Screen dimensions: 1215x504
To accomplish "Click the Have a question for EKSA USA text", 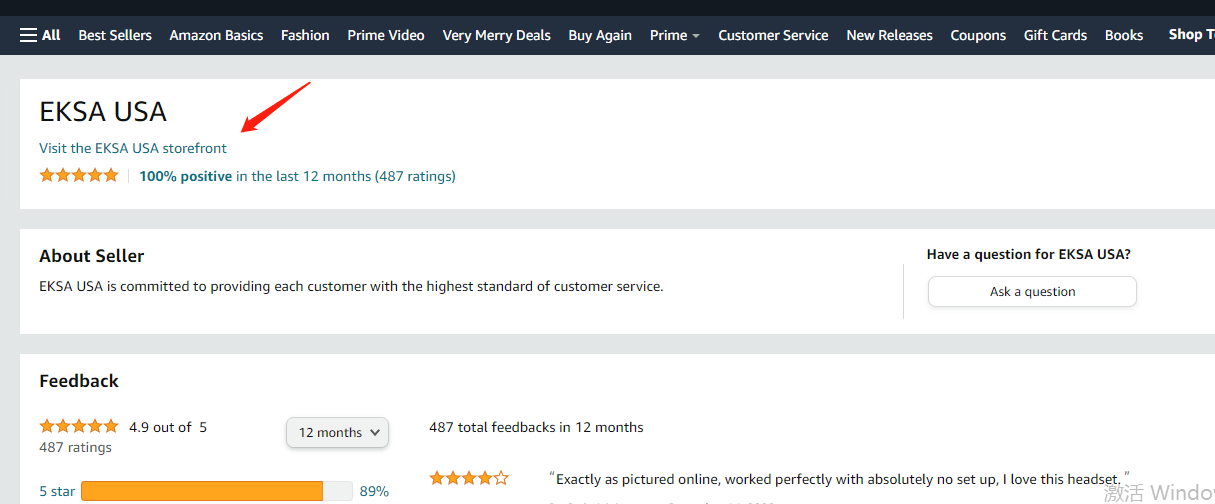I will coord(1029,254).
